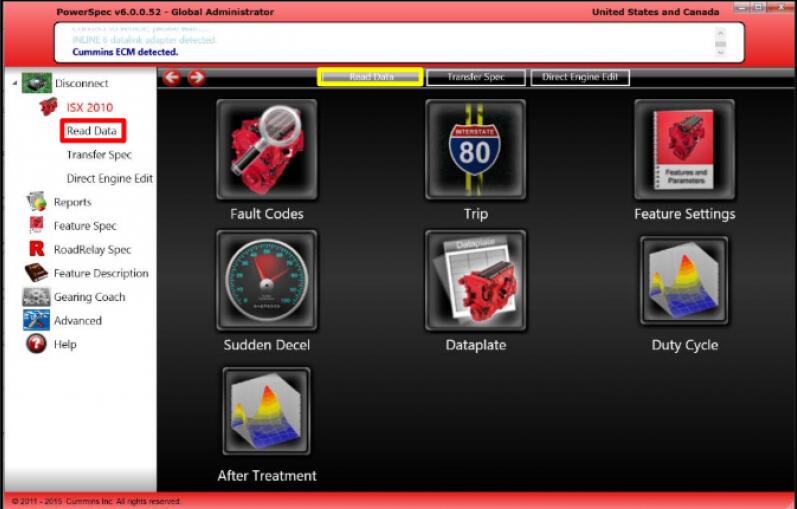Viewport: 797px width, 509px height.
Task: Open the Fault Codes engine icon
Action: click(267, 149)
